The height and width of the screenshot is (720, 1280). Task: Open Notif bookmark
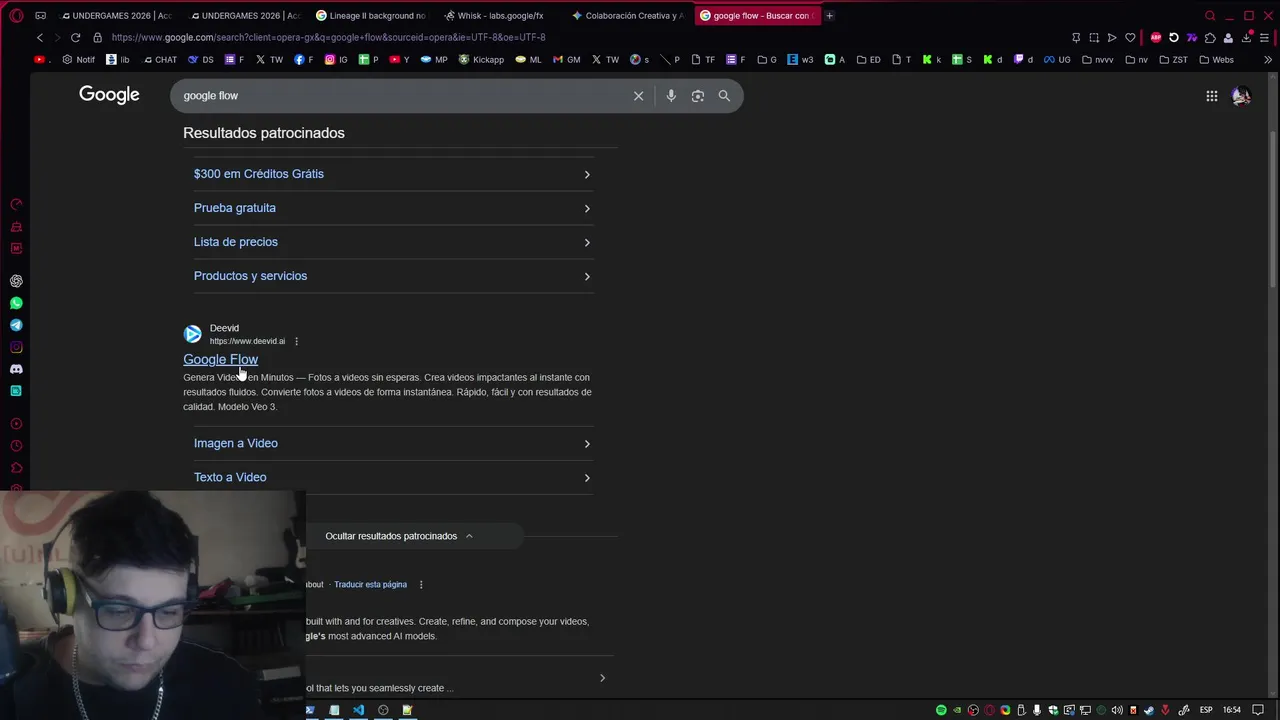point(79,59)
